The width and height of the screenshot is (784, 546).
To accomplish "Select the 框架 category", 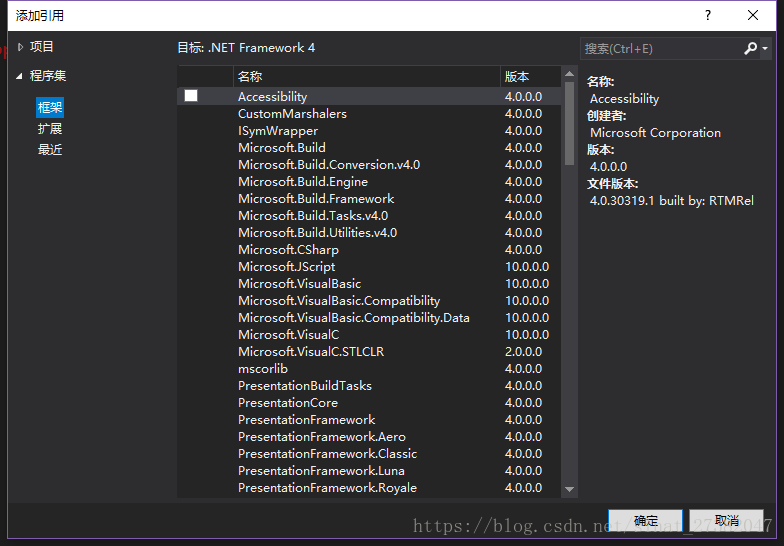I will (x=50, y=108).
